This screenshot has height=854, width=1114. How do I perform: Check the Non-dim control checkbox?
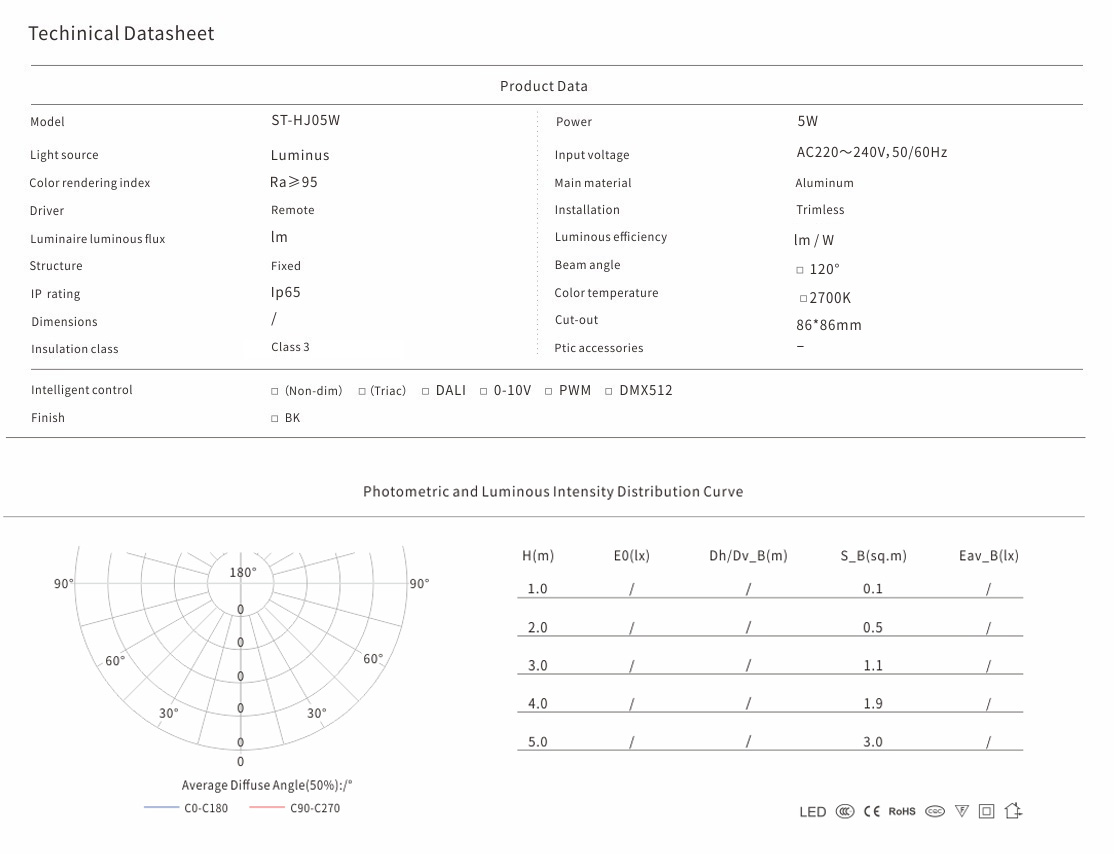click(275, 392)
